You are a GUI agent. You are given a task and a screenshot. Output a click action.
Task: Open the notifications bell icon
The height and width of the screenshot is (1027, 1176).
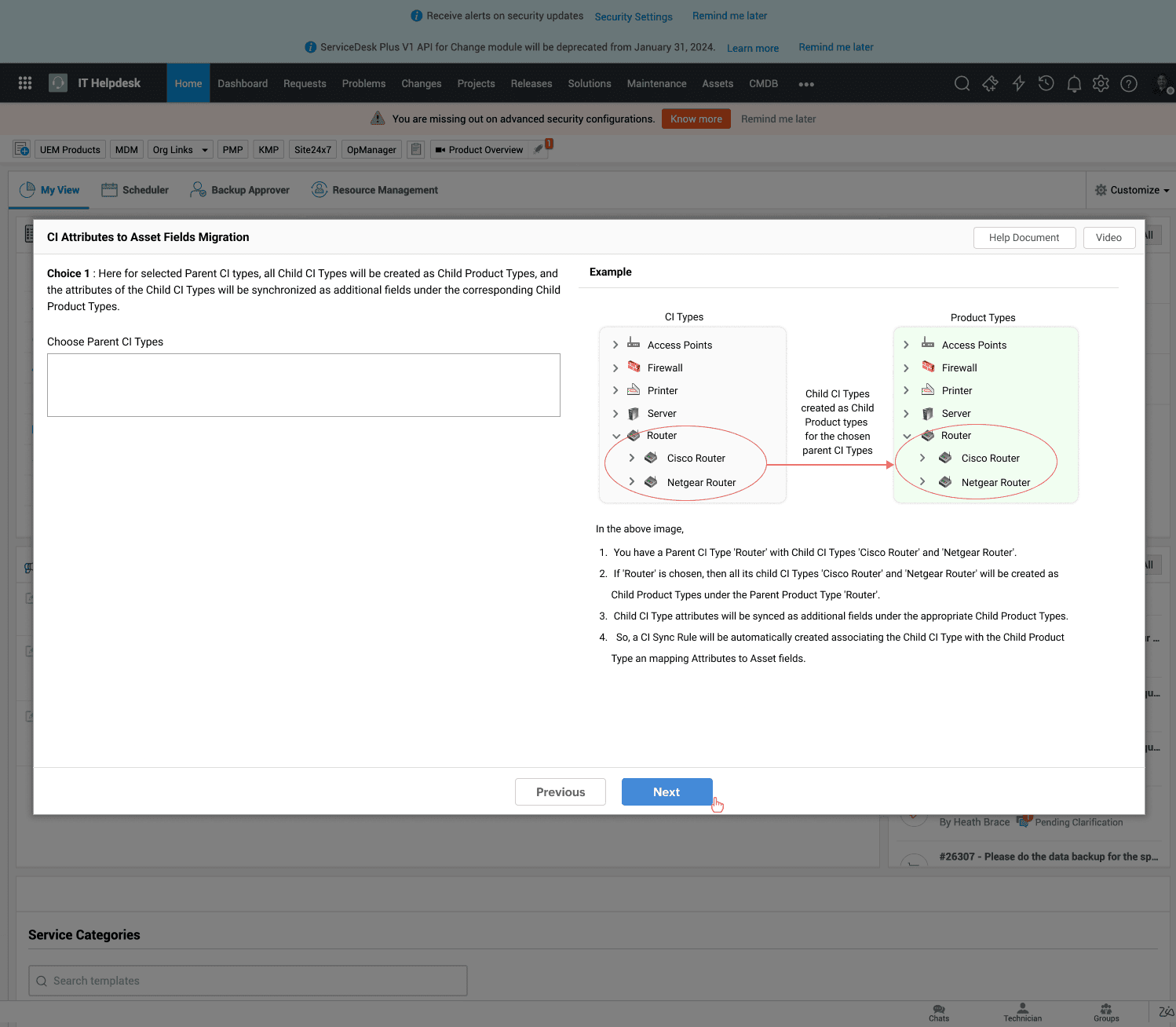click(1074, 83)
